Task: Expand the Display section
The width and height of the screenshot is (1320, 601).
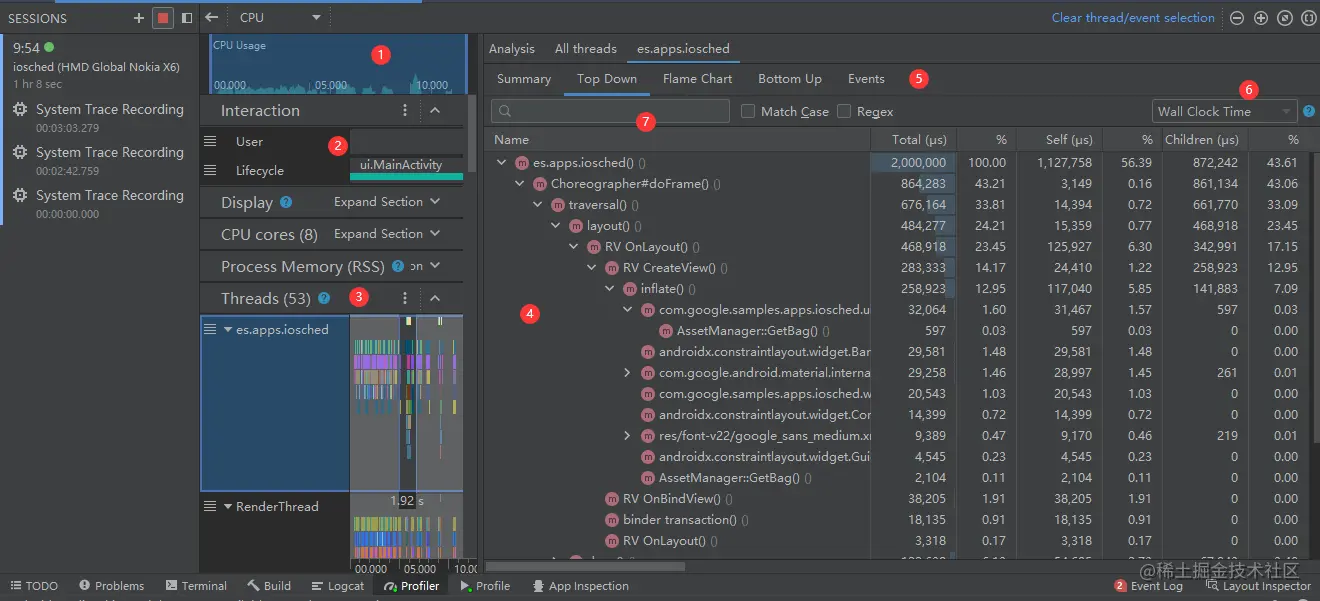Action: [x=387, y=202]
